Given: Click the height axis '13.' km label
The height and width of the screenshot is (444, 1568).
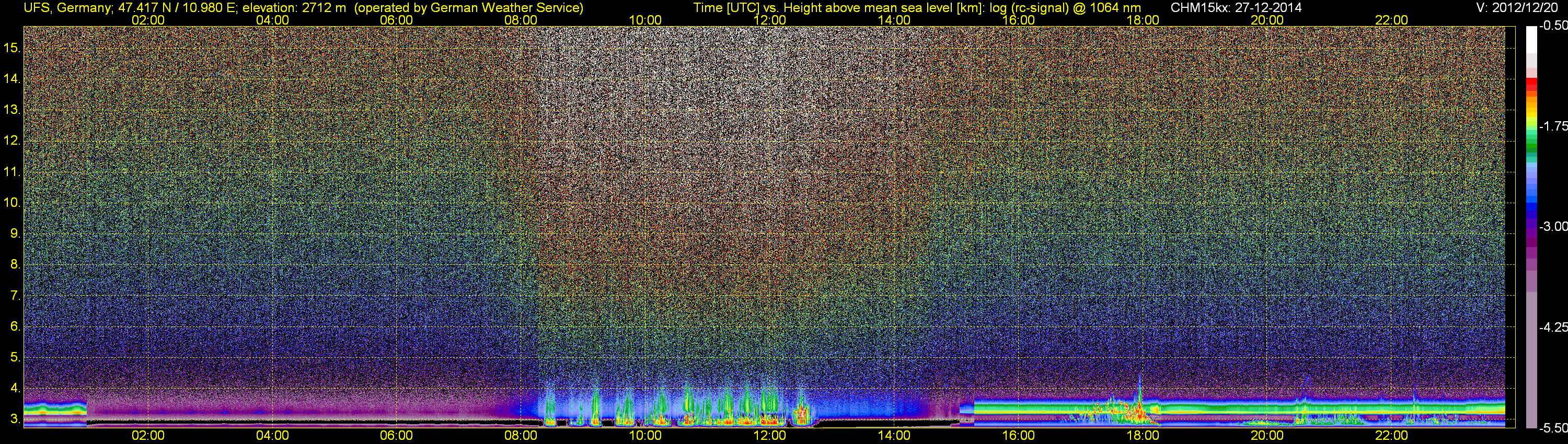Looking at the screenshot, I should pyautogui.click(x=11, y=110).
